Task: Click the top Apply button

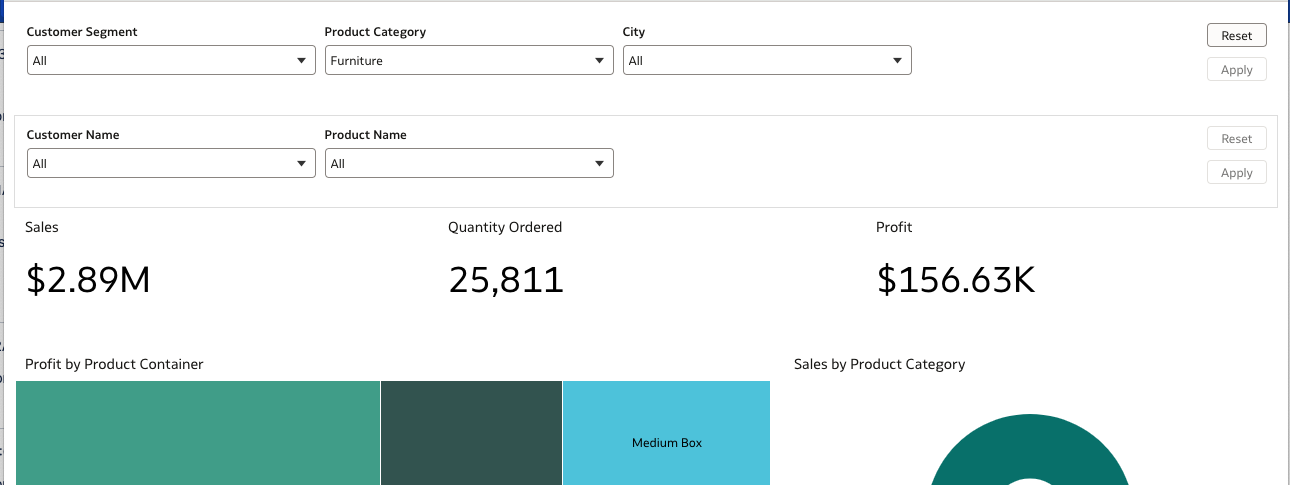Action: (1237, 70)
